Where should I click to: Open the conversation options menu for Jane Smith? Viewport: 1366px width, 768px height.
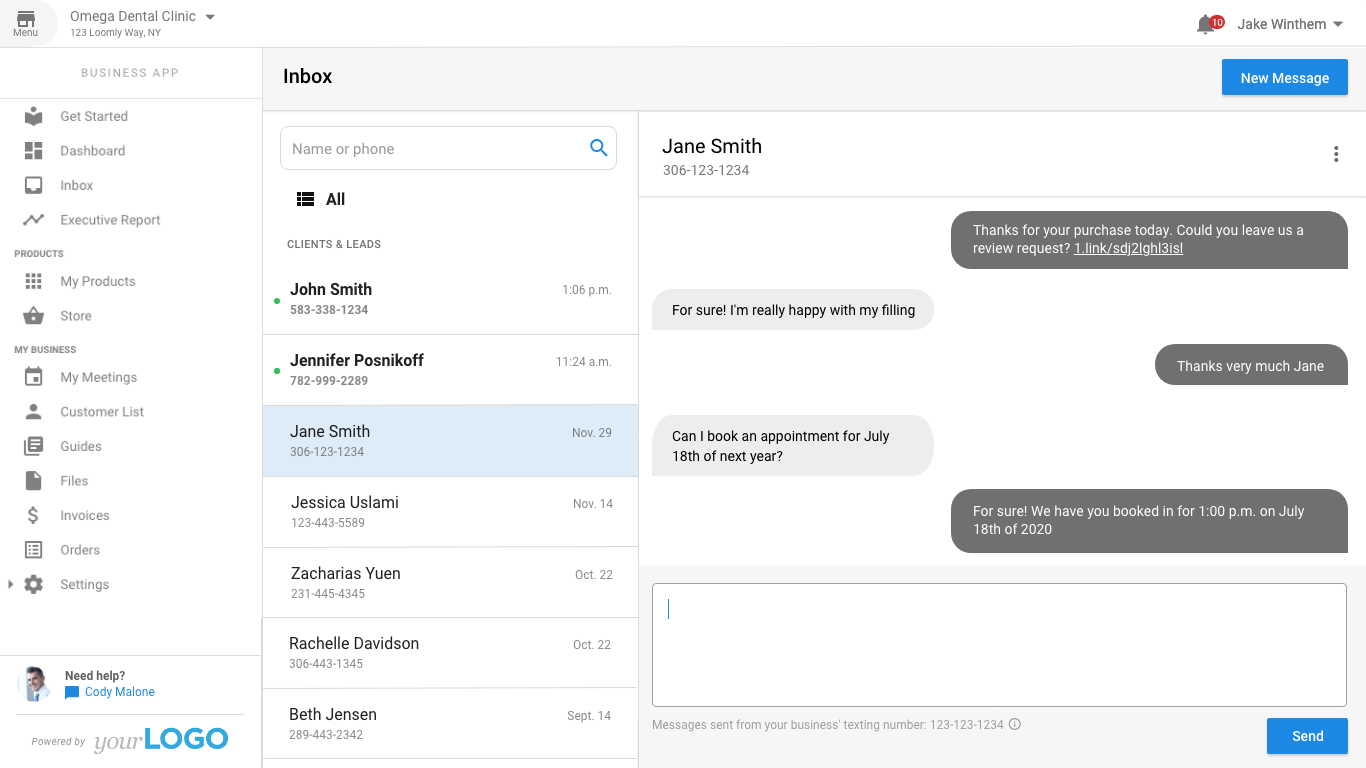1336,154
